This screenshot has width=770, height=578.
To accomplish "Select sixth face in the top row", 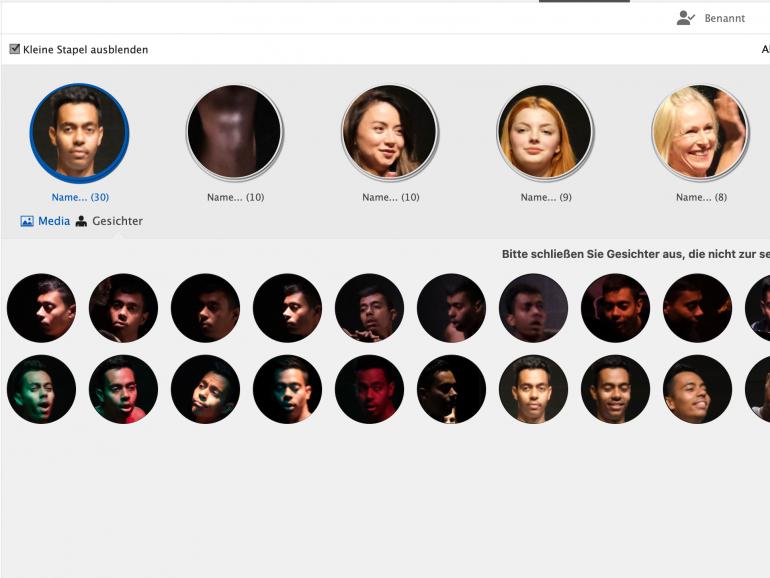I will coord(451,308).
